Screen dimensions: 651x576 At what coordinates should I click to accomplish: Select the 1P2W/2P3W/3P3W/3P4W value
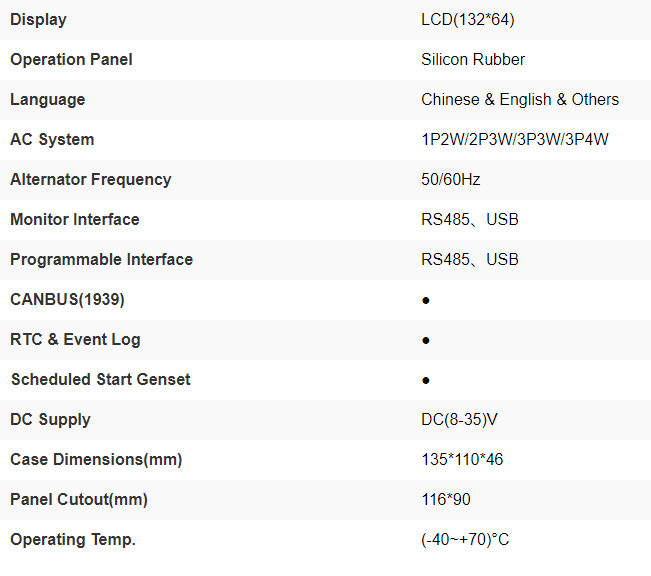click(x=515, y=140)
